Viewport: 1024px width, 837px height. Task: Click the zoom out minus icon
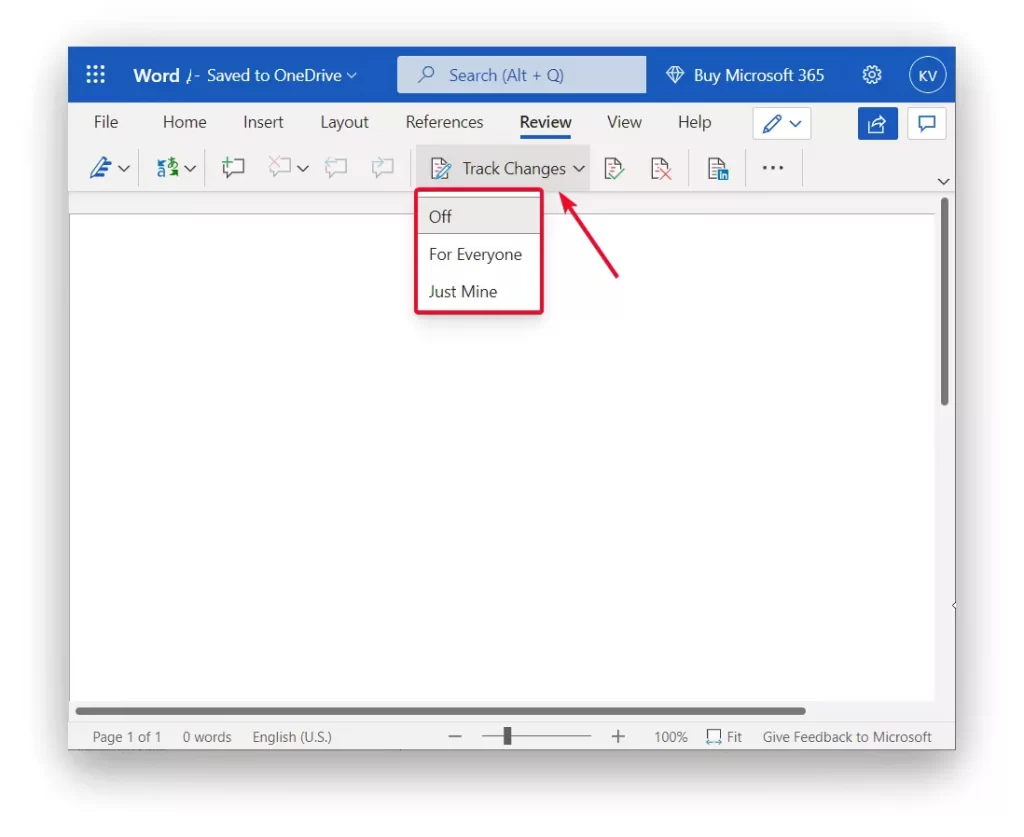[455, 736]
